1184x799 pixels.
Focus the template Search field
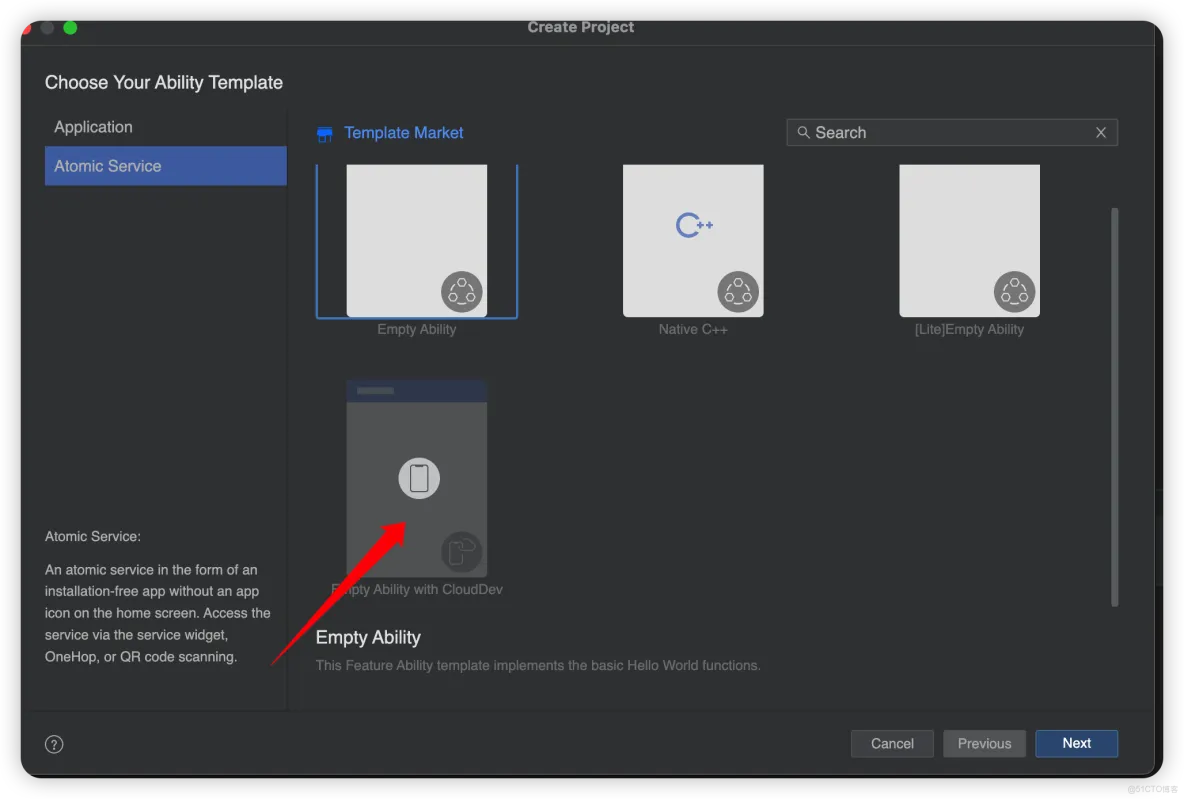951,133
